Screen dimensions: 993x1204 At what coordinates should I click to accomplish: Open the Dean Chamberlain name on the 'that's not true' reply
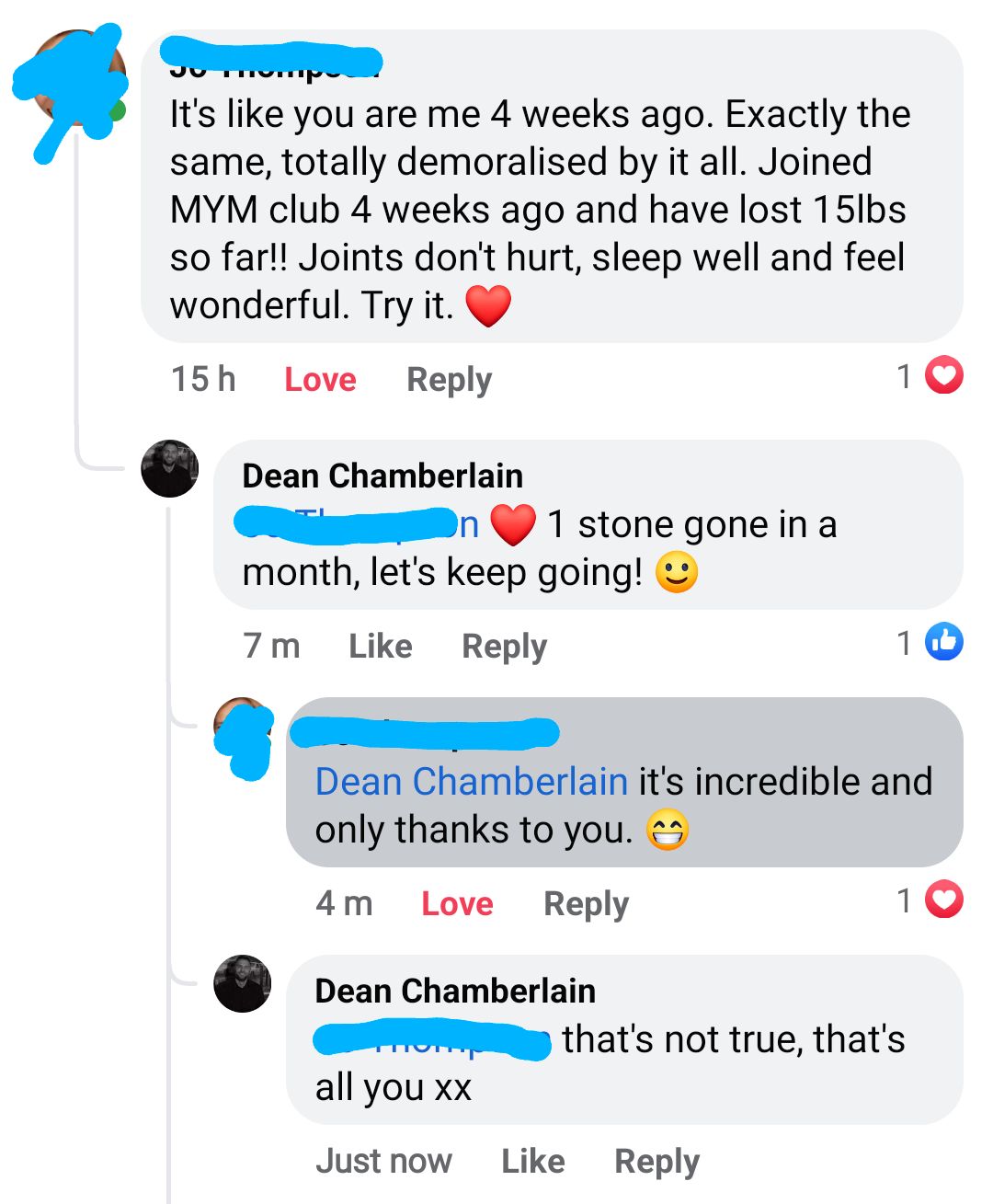click(x=455, y=991)
